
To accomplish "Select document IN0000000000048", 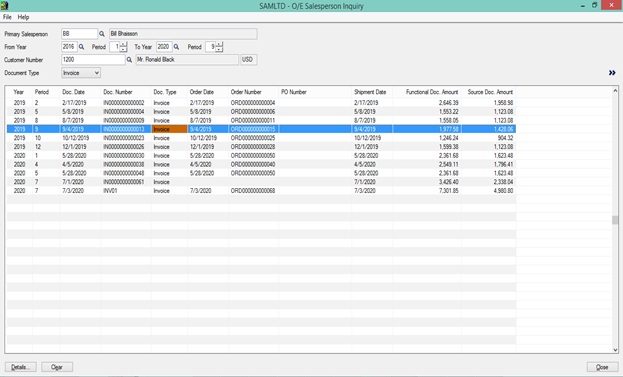I will click(124, 173).
